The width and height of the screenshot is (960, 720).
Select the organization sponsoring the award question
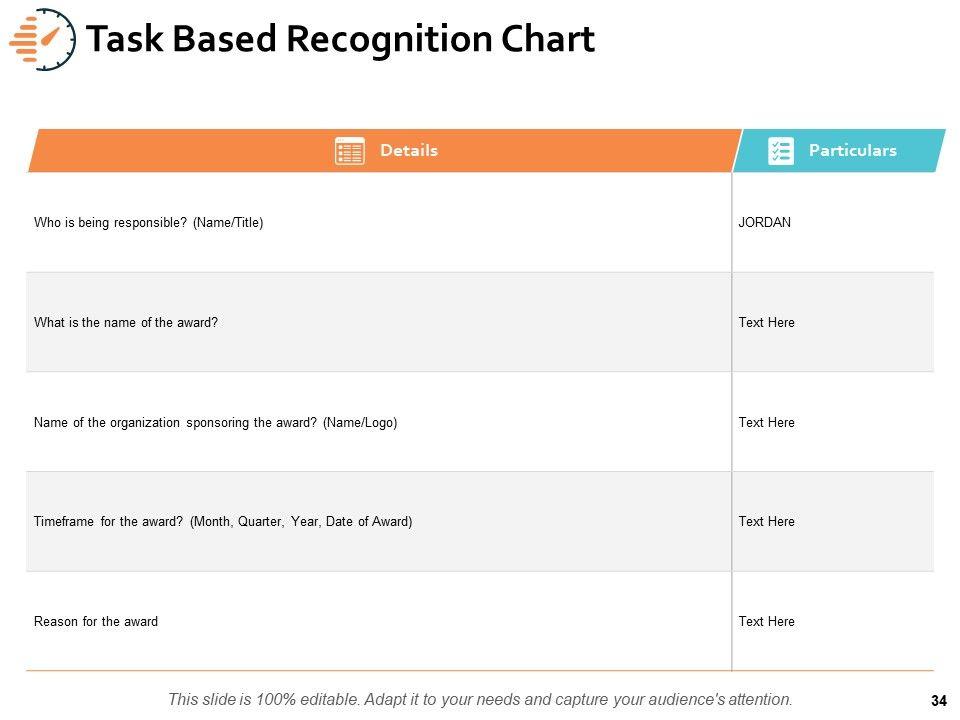(x=216, y=423)
